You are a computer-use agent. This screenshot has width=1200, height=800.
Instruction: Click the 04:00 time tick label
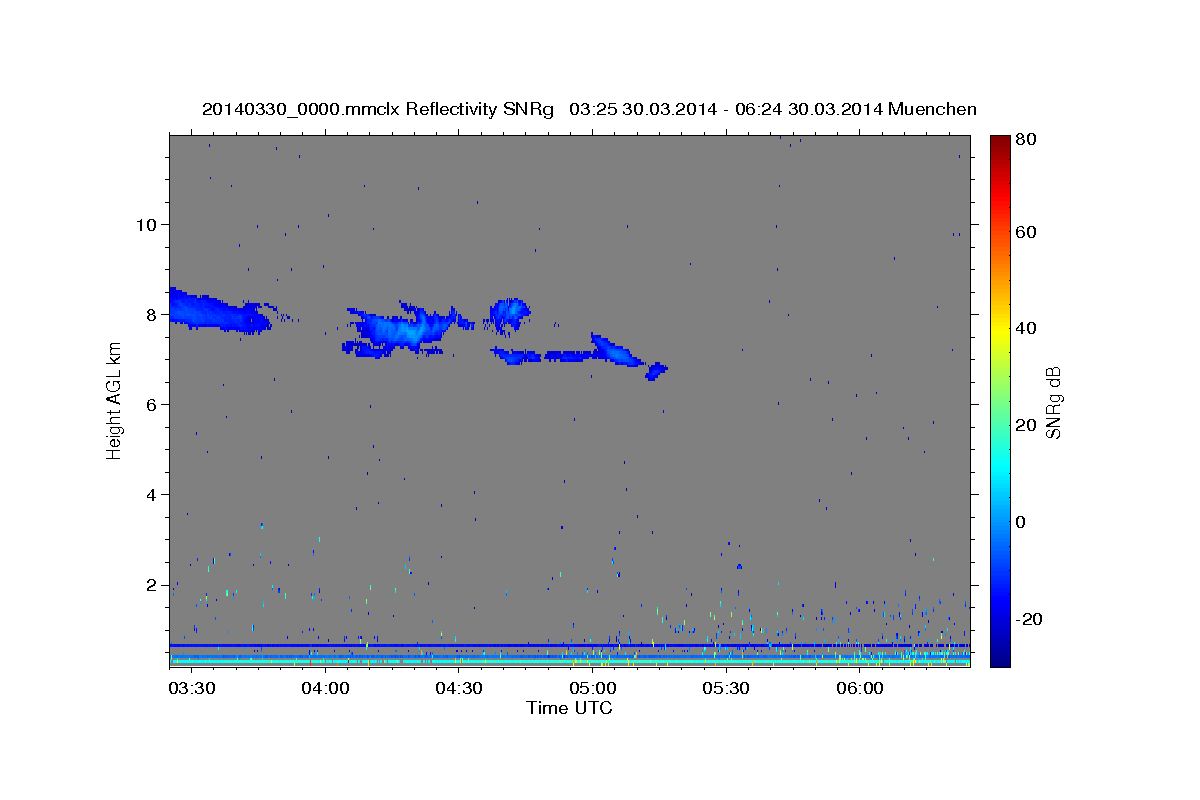click(325, 688)
